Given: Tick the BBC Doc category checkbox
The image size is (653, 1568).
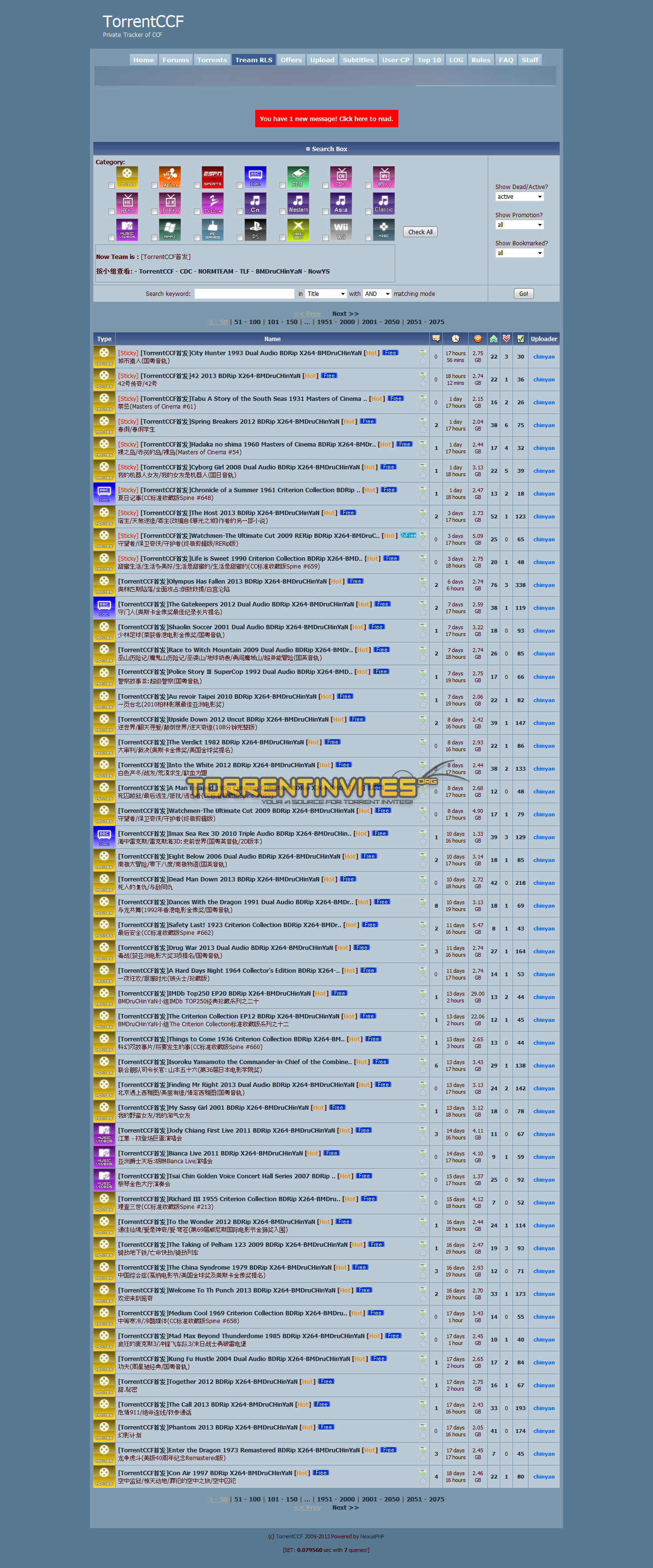Looking at the screenshot, I should click(240, 185).
